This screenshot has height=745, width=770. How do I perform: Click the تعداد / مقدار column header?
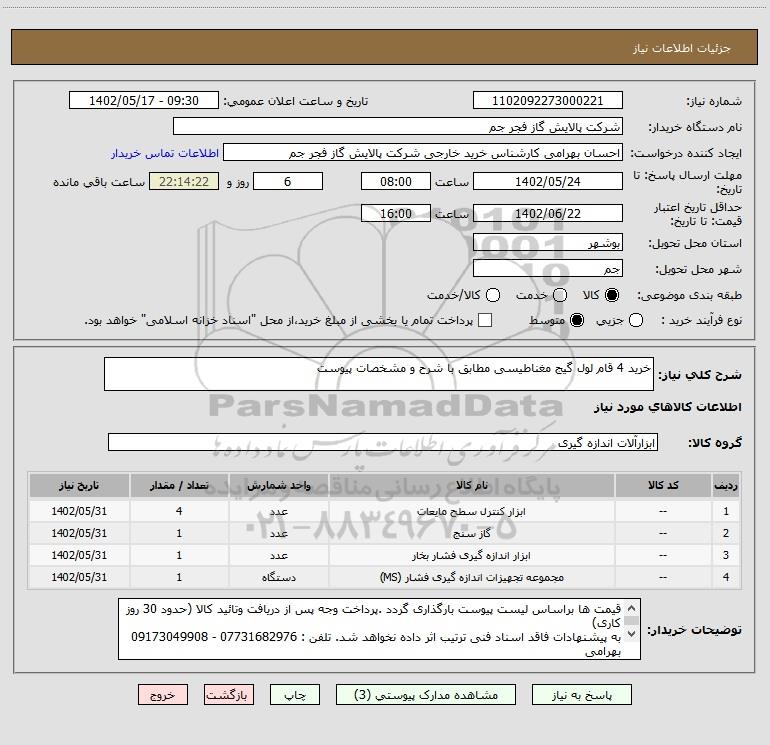point(179,486)
